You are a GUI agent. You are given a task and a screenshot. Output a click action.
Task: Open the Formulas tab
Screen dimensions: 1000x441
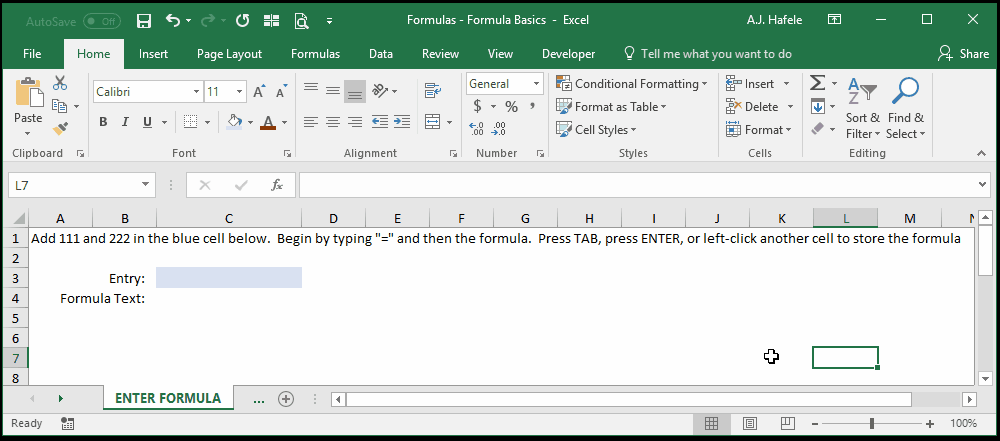316,54
